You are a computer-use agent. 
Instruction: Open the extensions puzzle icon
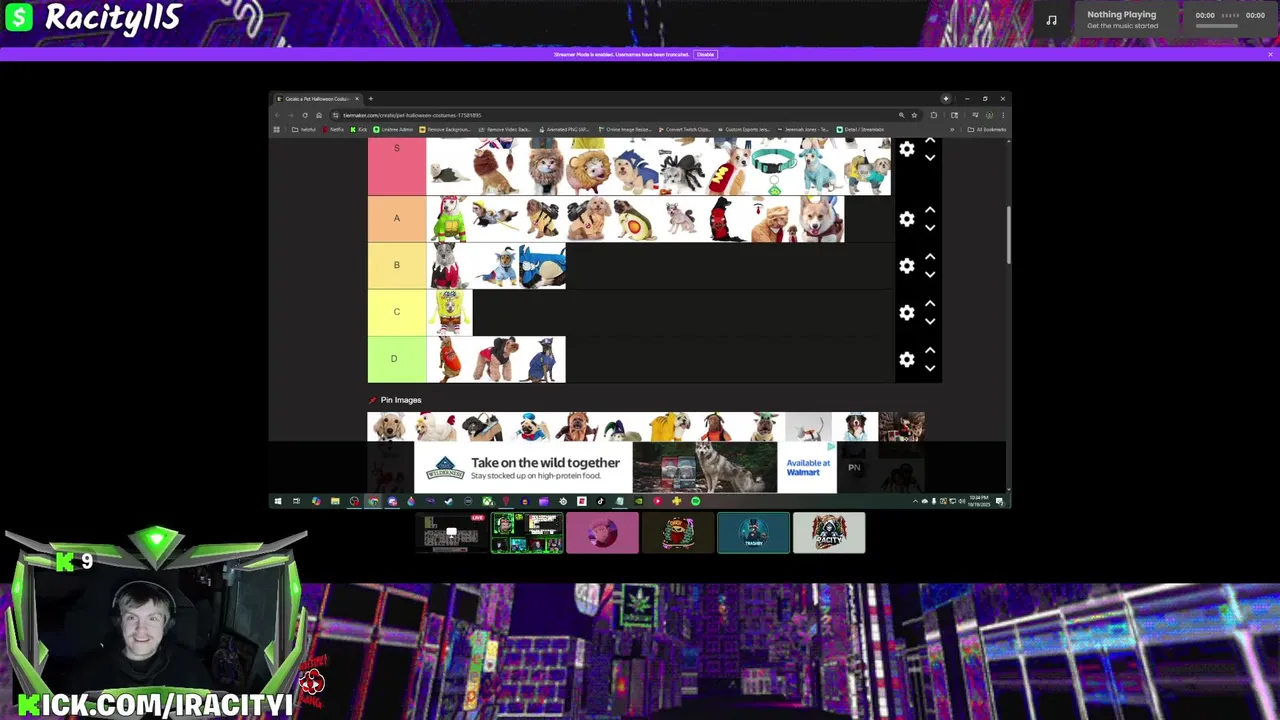pos(934,115)
